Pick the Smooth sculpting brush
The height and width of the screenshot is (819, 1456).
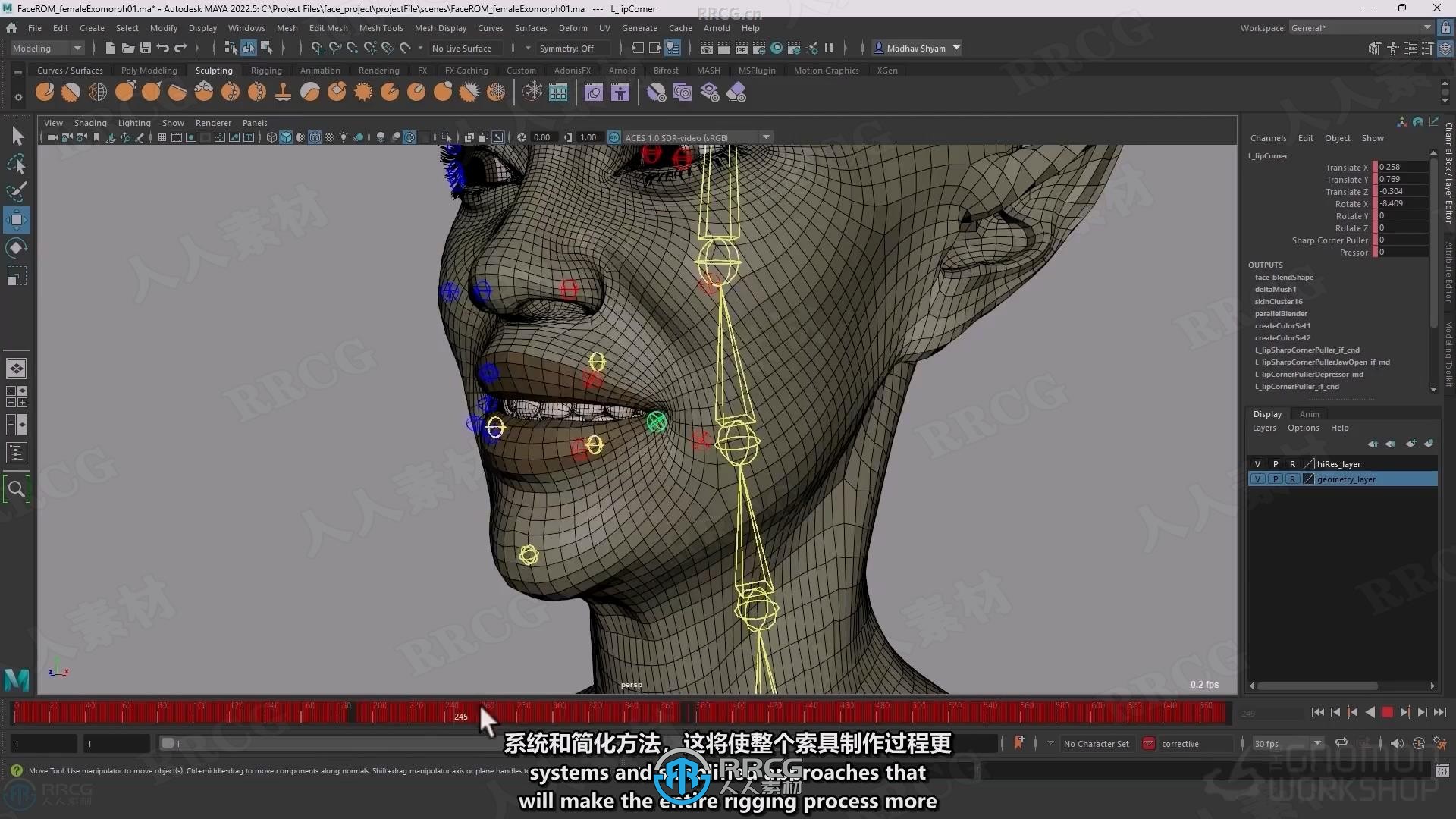[x=71, y=93]
